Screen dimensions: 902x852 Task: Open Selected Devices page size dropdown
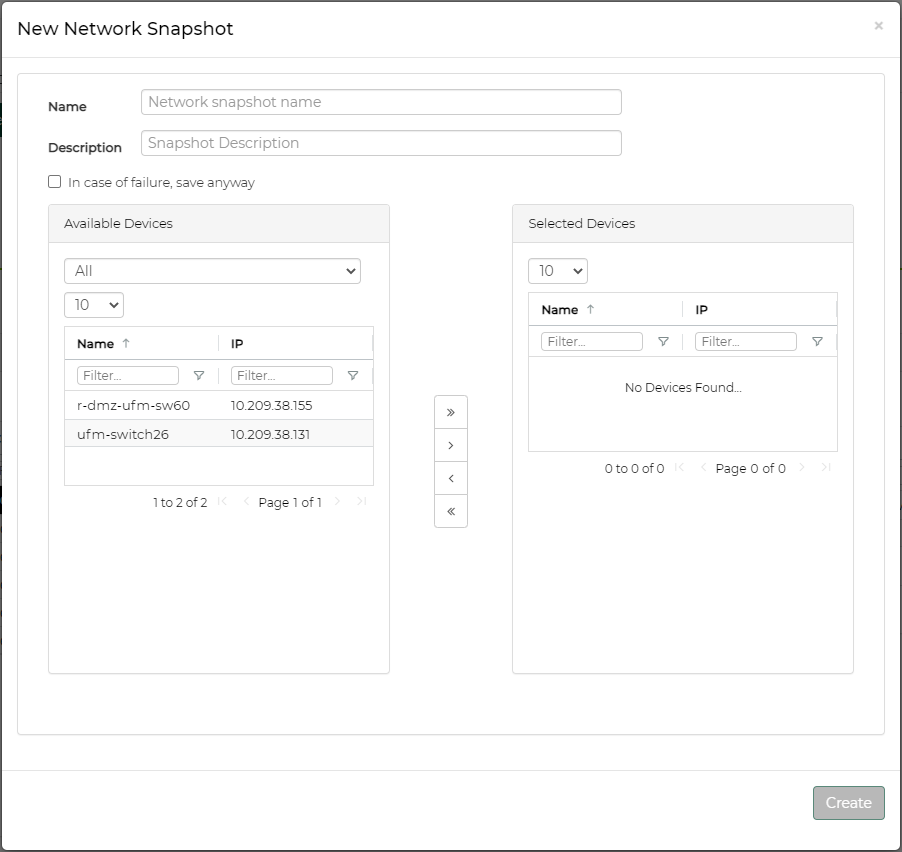(x=558, y=271)
